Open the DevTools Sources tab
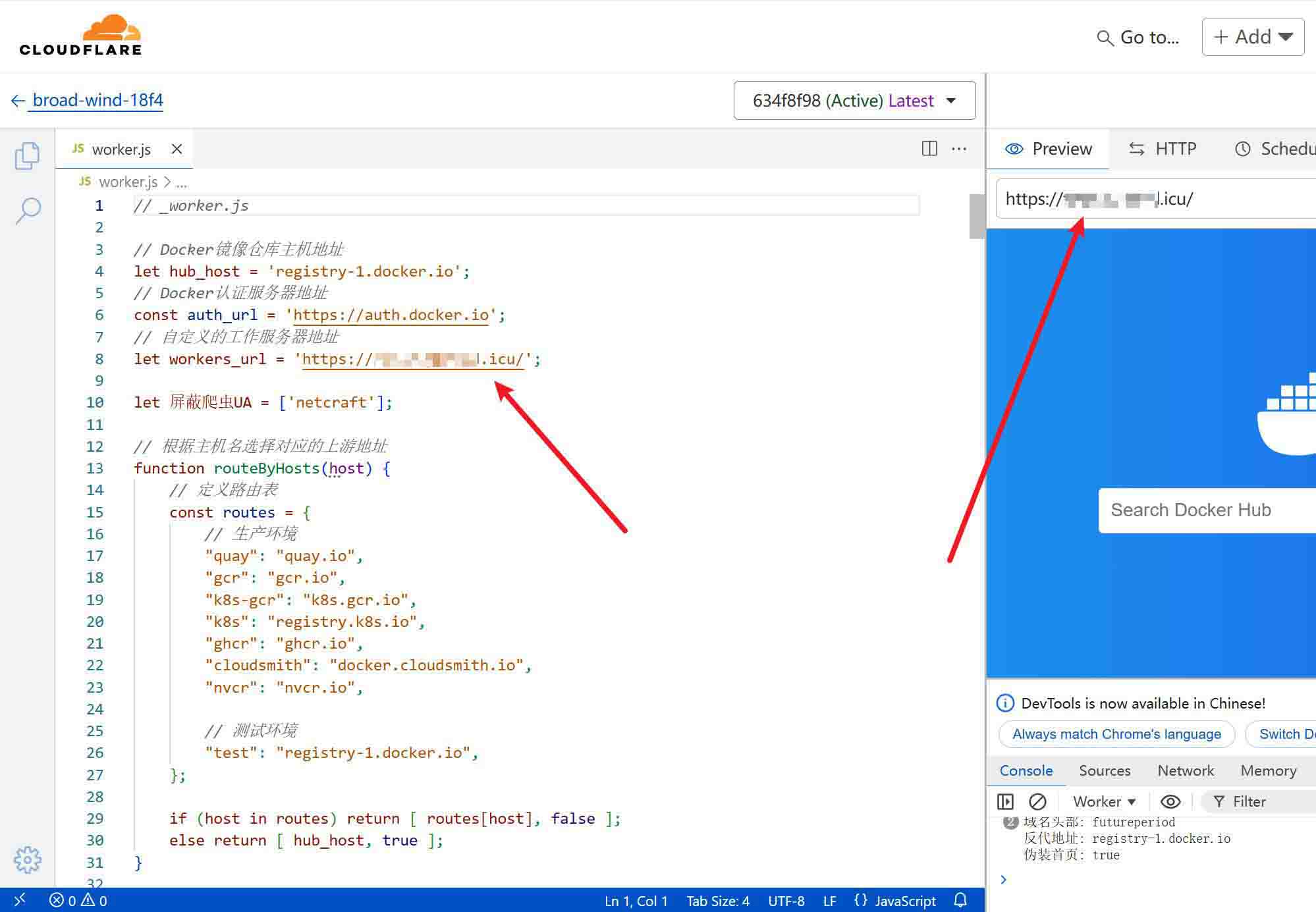The width and height of the screenshot is (1316, 912). tap(1105, 770)
